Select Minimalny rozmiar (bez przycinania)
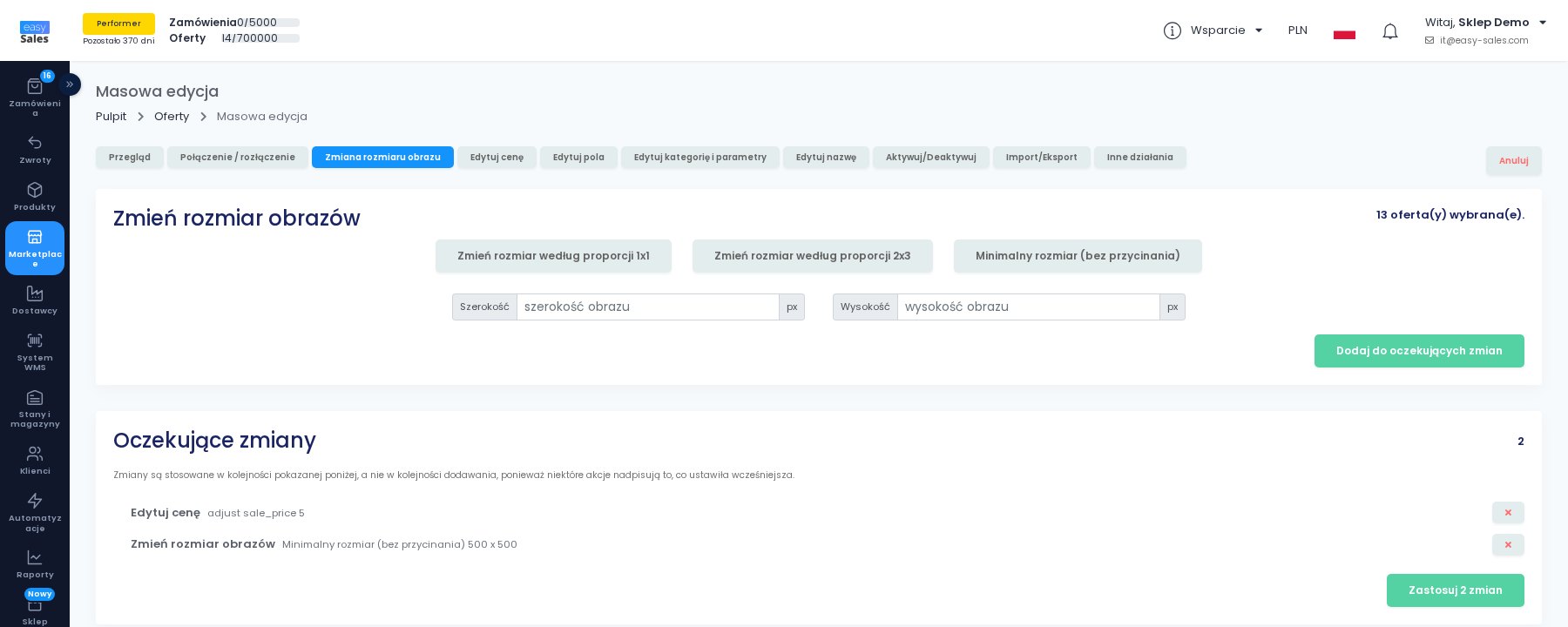Image resolution: width=1568 pixels, height=627 pixels. [x=1078, y=256]
